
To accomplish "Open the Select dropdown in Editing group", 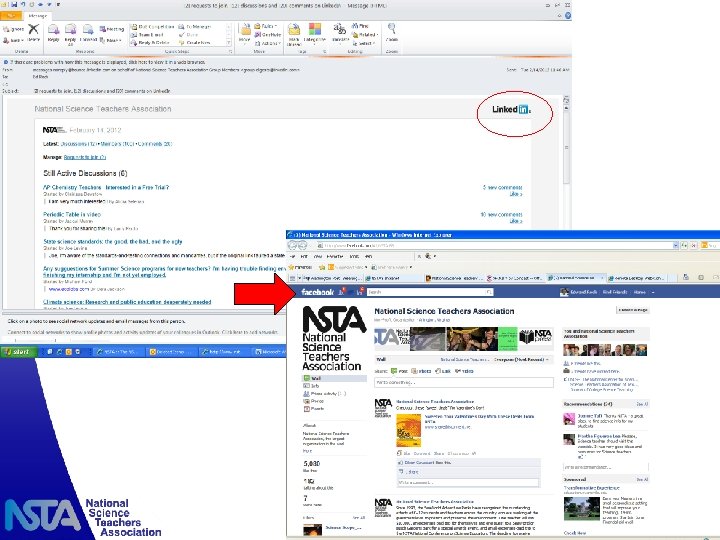I will 364,43.
